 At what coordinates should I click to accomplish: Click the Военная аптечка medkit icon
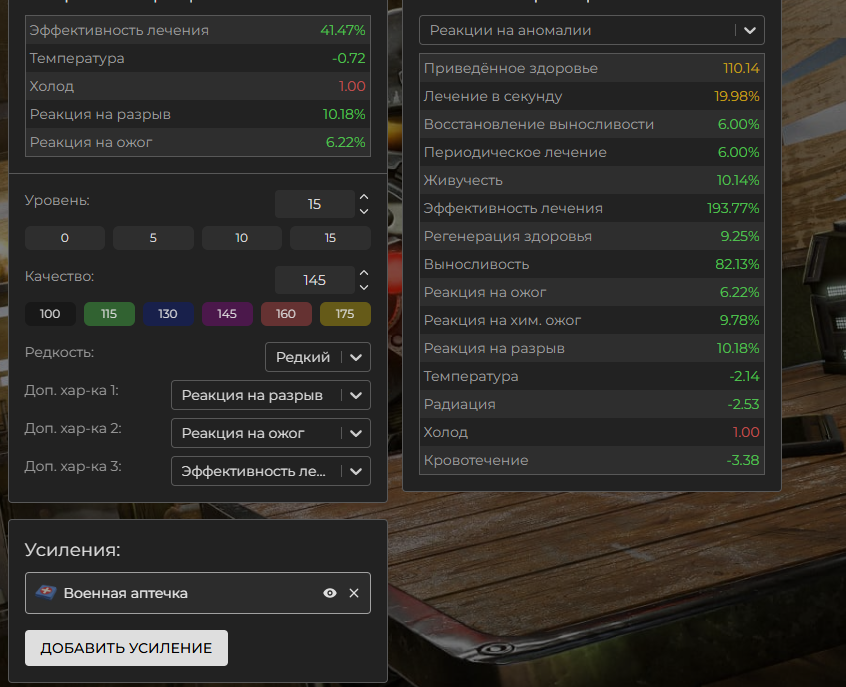tap(45, 593)
